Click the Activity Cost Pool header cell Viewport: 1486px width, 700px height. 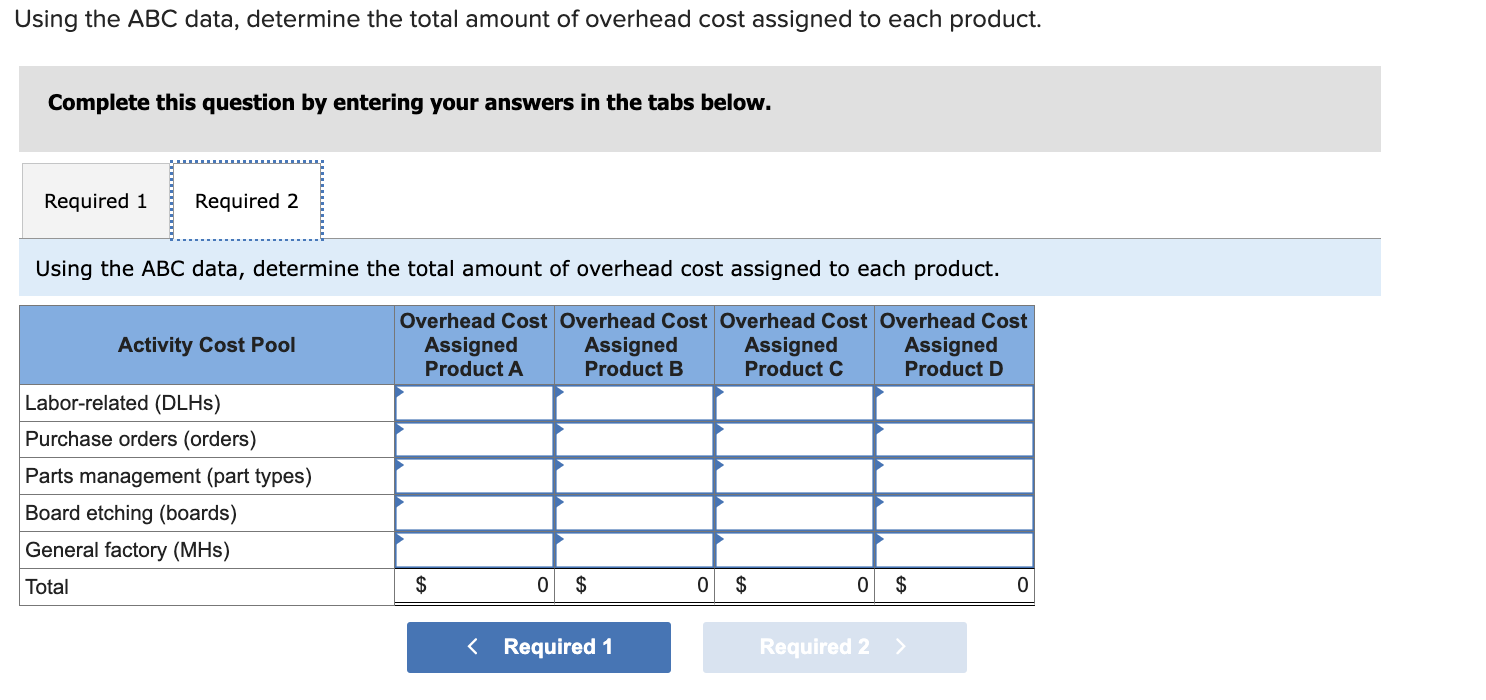(x=205, y=344)
